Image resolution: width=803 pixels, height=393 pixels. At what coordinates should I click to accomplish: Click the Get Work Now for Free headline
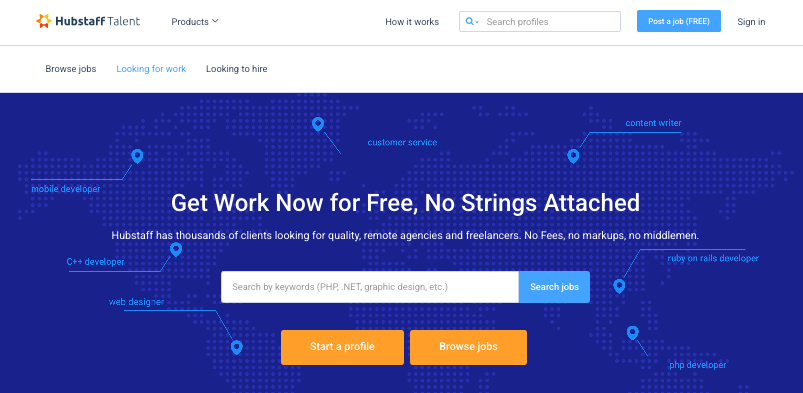(405, 203)
